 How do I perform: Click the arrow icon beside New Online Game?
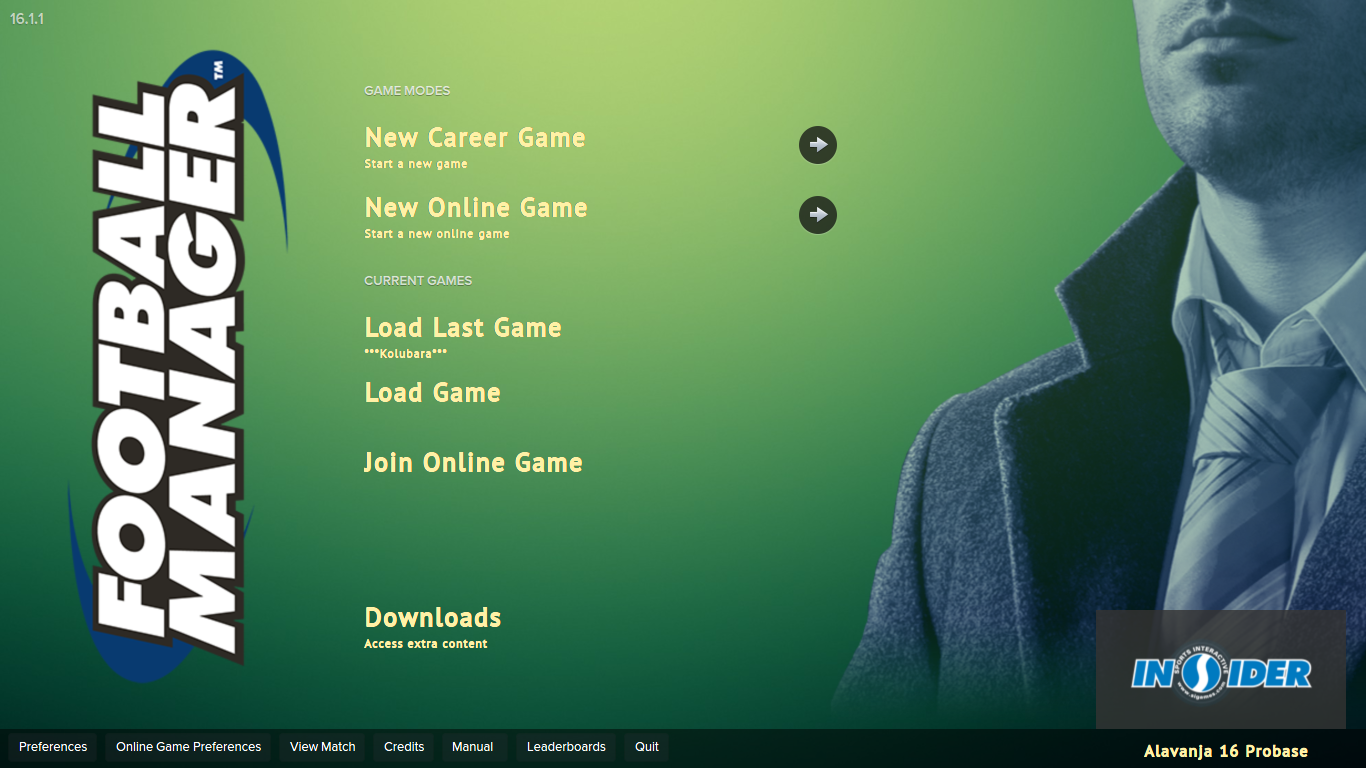click(x=818, y=215)
